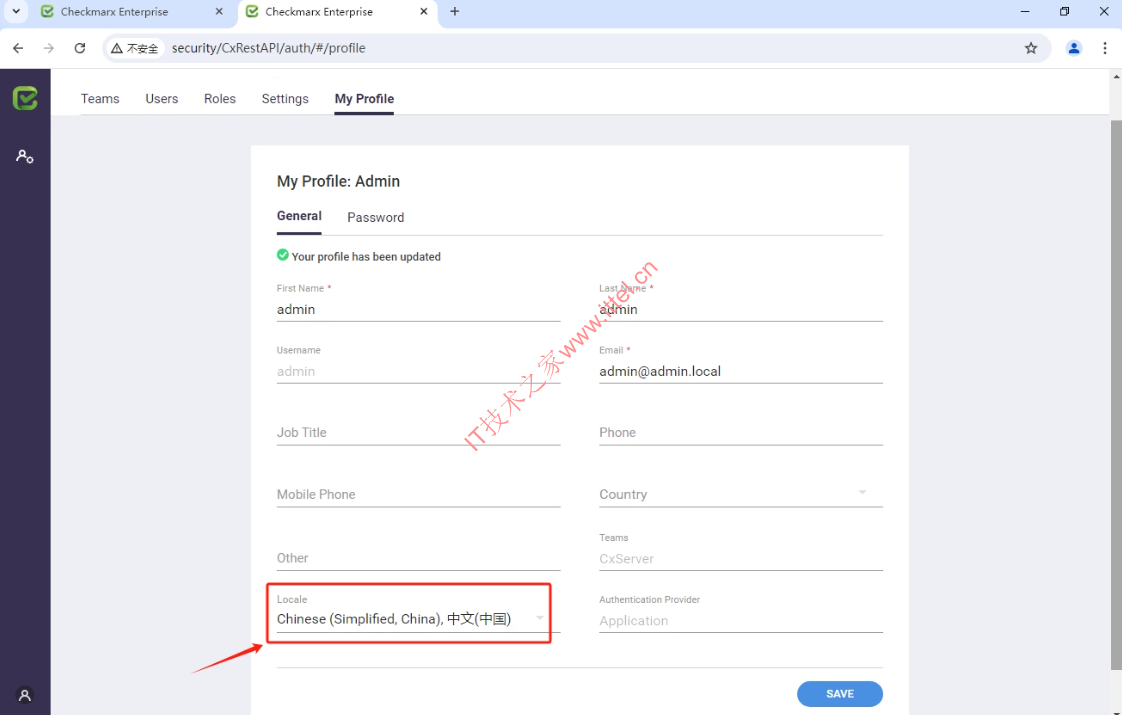Expand the tab search dropdown arrow
This screenshot has height=715, width=1122.
[16, 12]
